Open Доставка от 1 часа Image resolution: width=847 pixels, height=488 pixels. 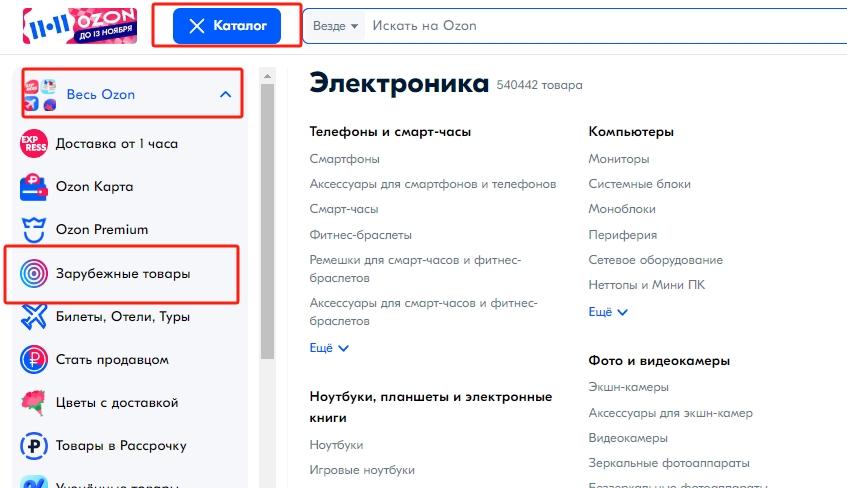pyautogui.click(x=117, y=144)
